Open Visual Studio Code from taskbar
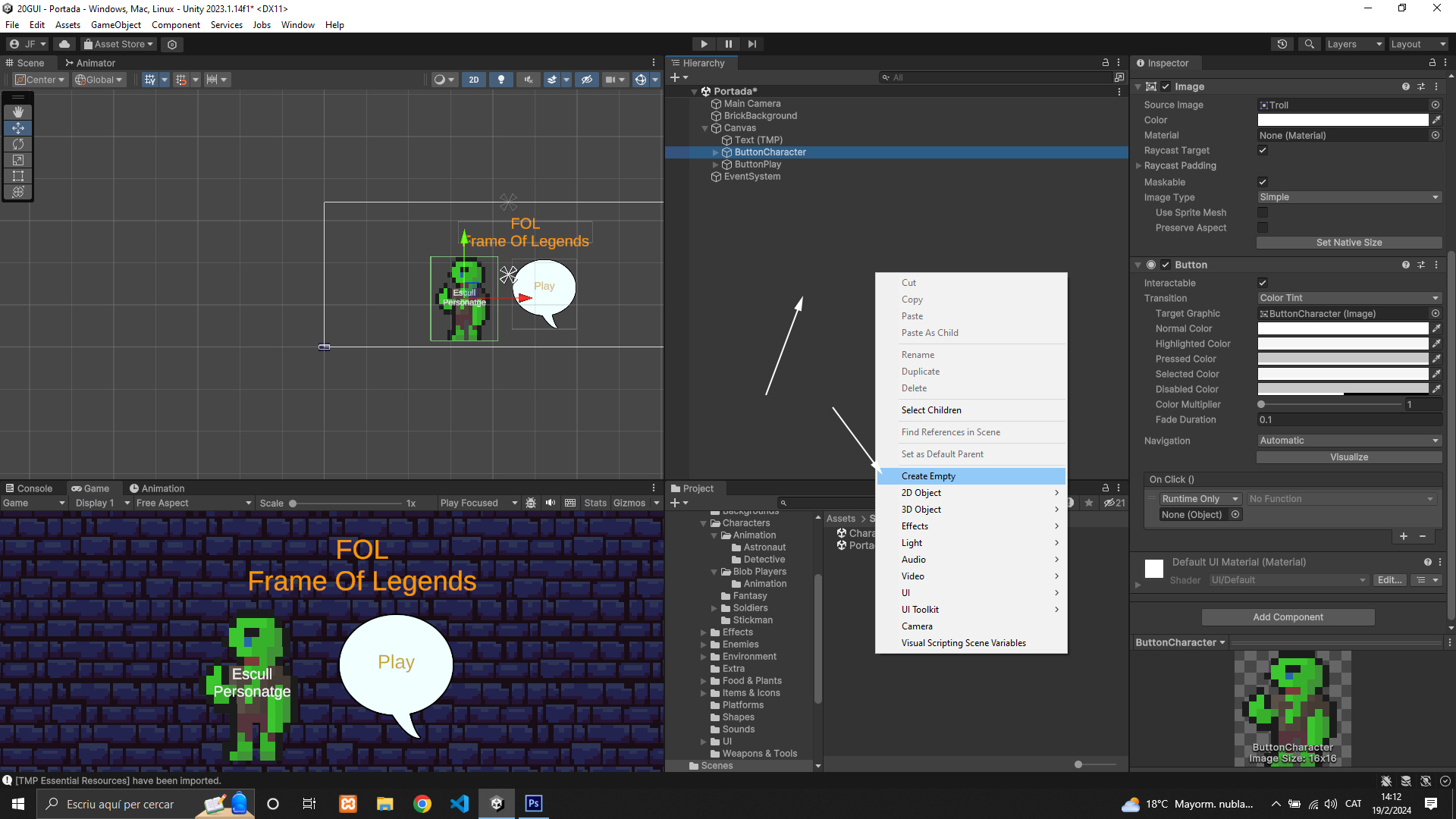The width and height of the screenshot is (1456, 819). (460, 804)
